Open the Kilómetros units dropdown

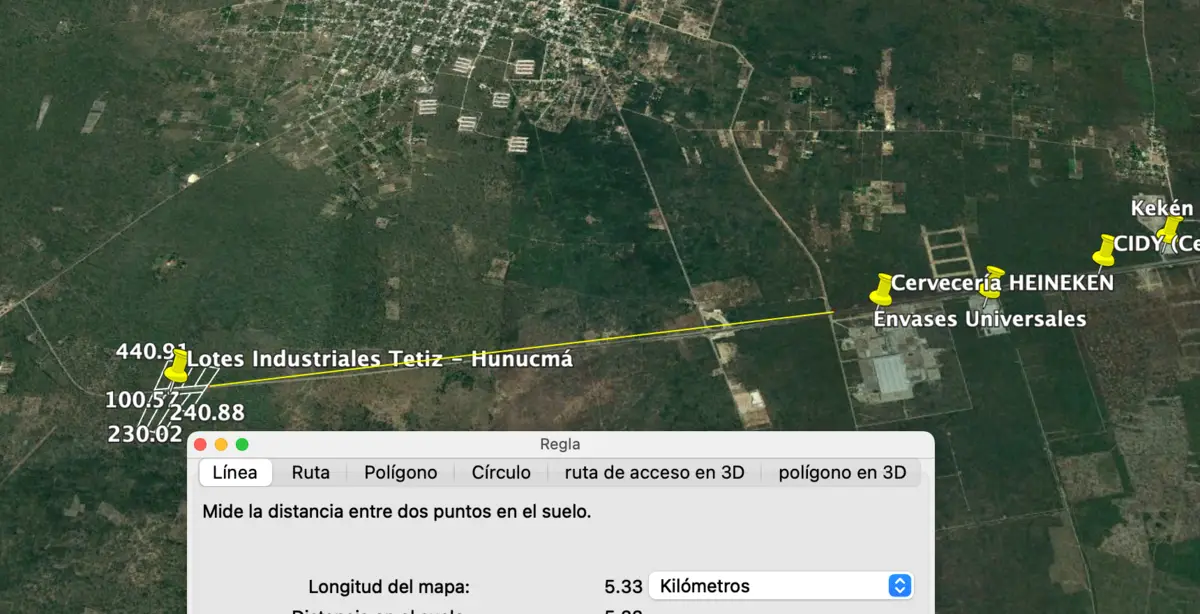[x=781, y=586]
